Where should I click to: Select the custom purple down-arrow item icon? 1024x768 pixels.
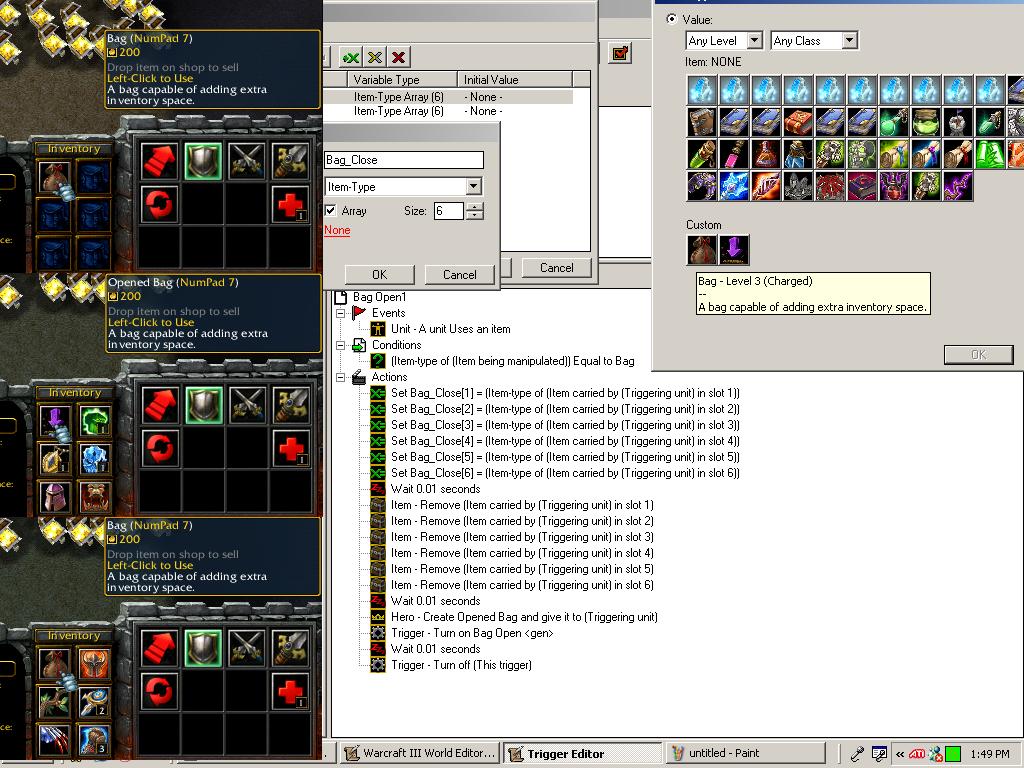734,249
